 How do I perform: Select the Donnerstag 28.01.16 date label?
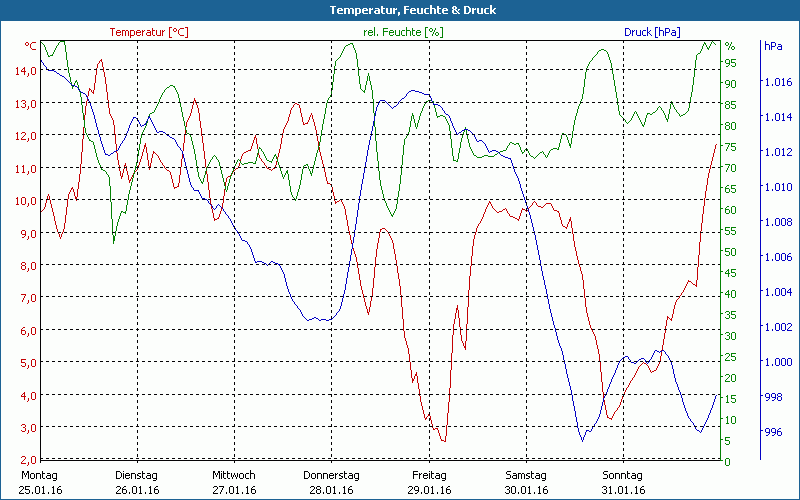pos(331,482)
